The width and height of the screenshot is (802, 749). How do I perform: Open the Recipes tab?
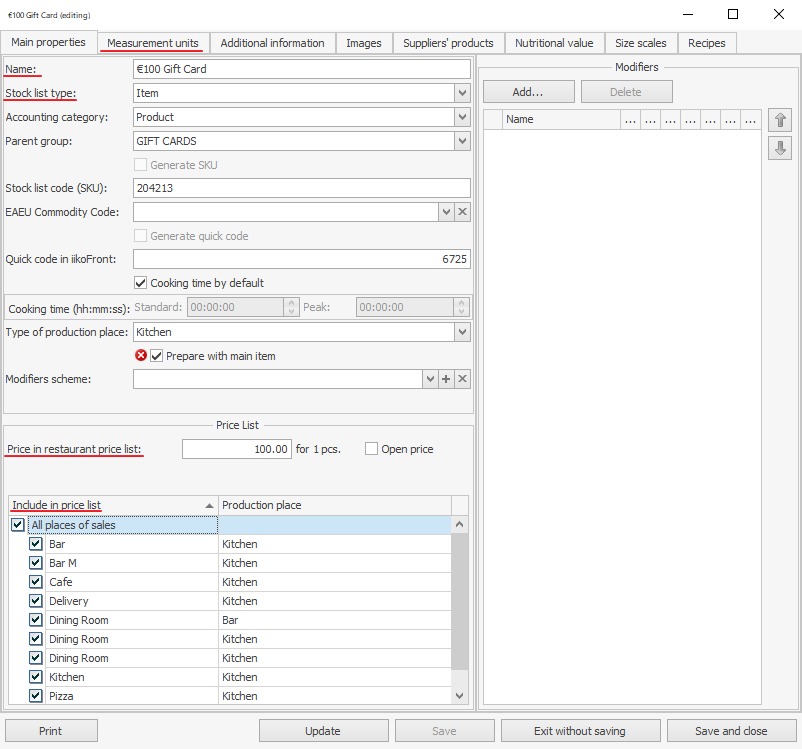point(707,43)
